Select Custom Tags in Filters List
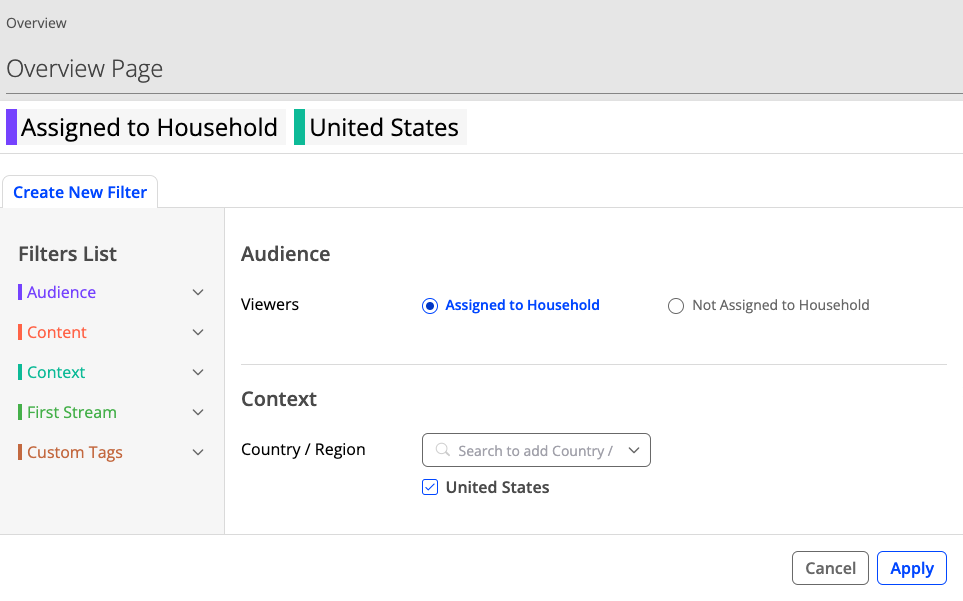Viewport: 963px width, 601px height. click(x=75, y=452)
